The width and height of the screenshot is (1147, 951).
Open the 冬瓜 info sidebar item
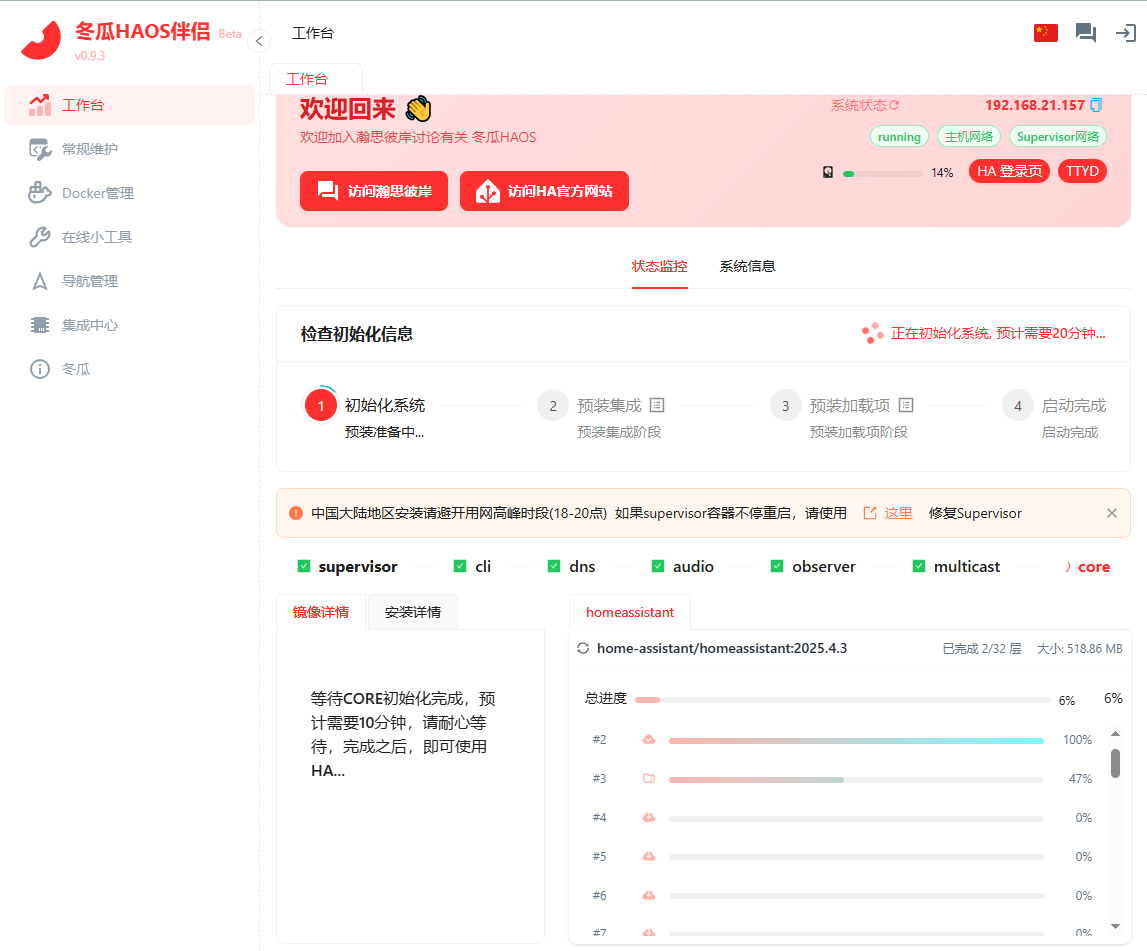(129, 369)
